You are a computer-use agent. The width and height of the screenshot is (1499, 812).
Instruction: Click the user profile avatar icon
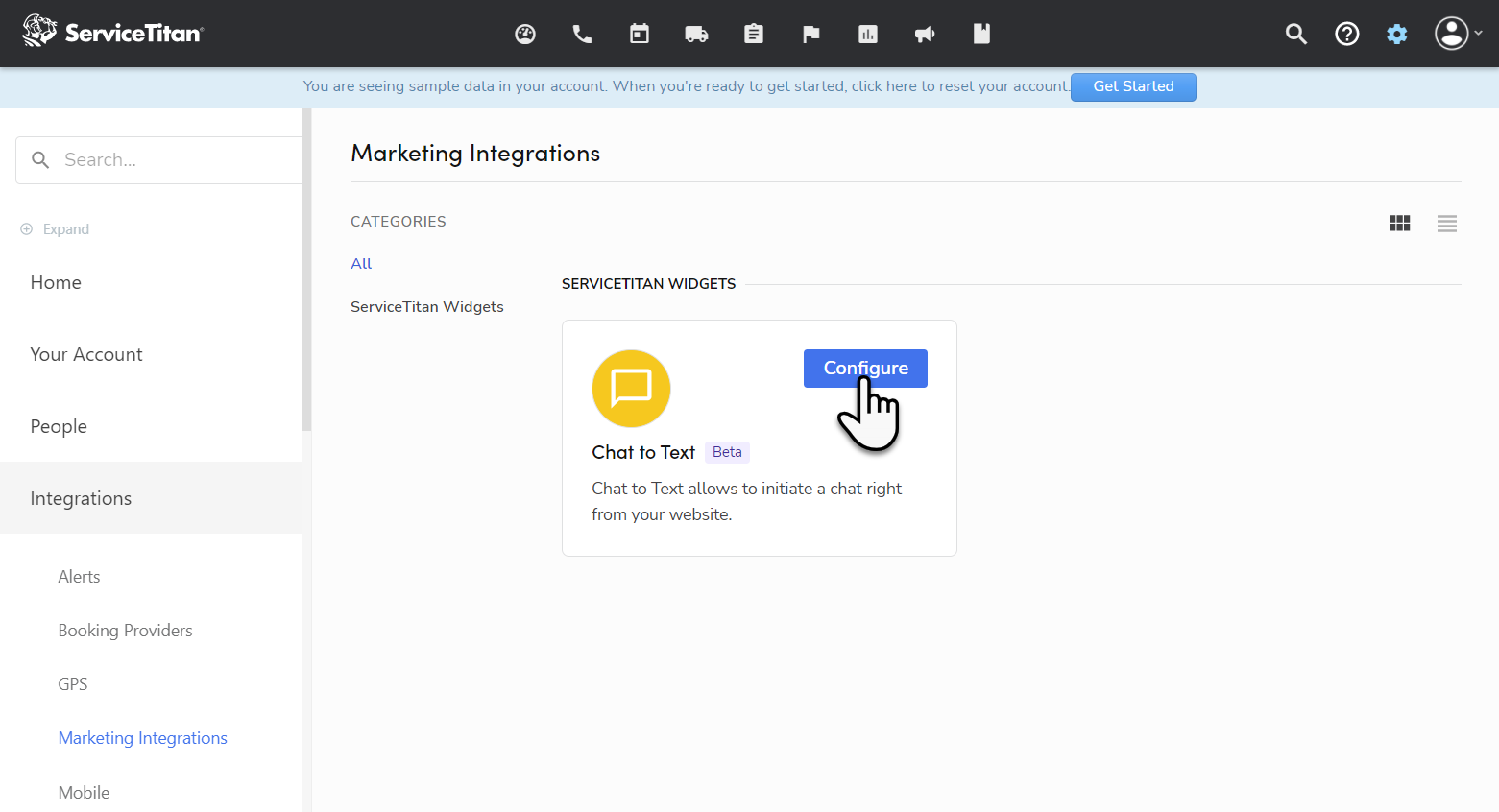1451,34
